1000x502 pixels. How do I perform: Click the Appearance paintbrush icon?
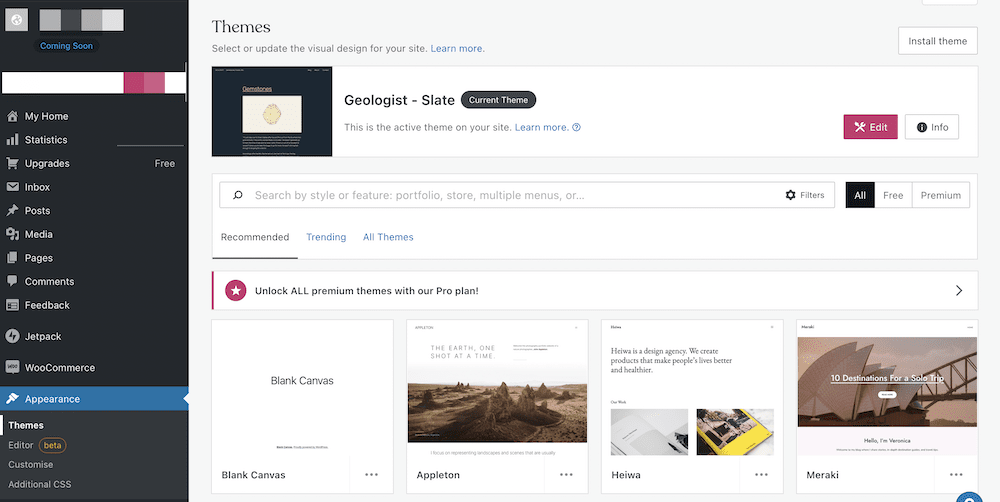point(12,399)
